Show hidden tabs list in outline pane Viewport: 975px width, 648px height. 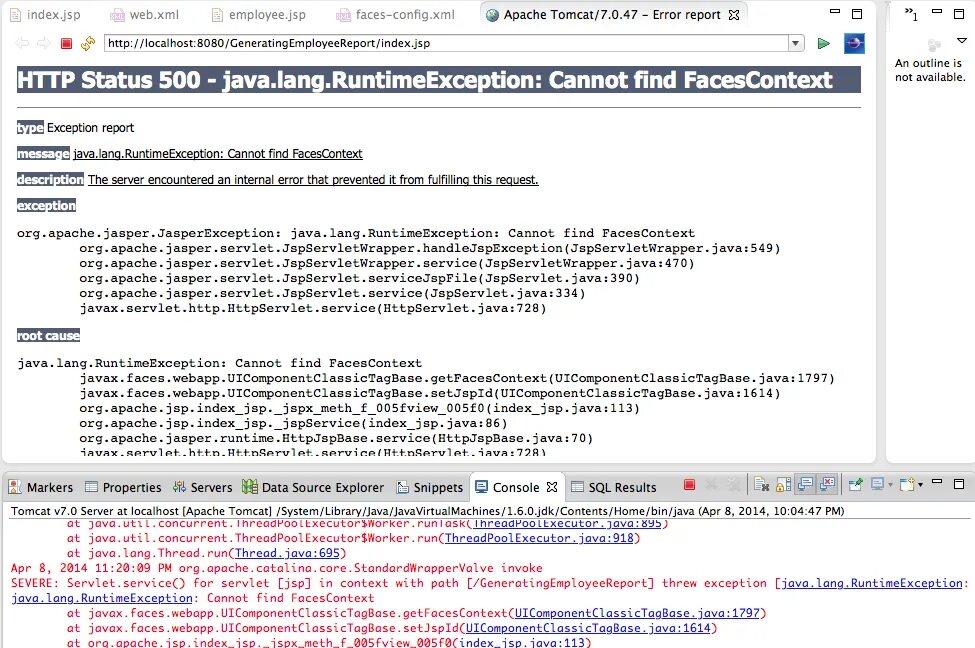911,14
